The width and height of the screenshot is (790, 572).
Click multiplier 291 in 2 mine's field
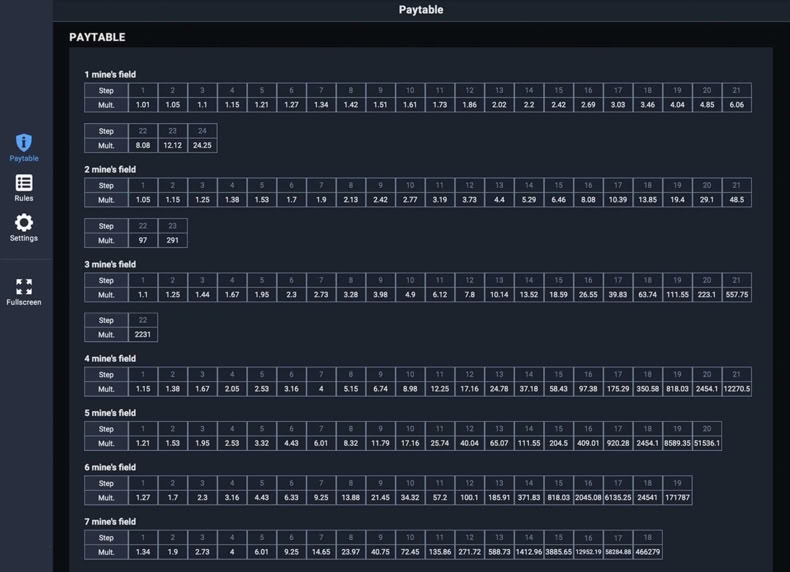(x=172, y=240)
